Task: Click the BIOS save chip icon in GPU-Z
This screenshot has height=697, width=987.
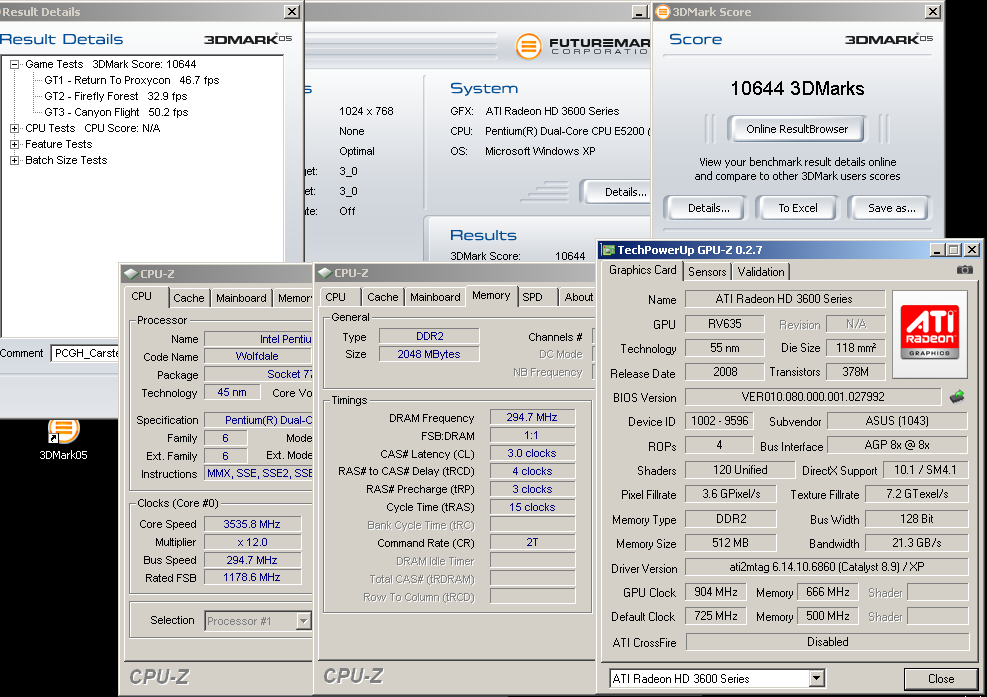Action: [x=957, y=397]
